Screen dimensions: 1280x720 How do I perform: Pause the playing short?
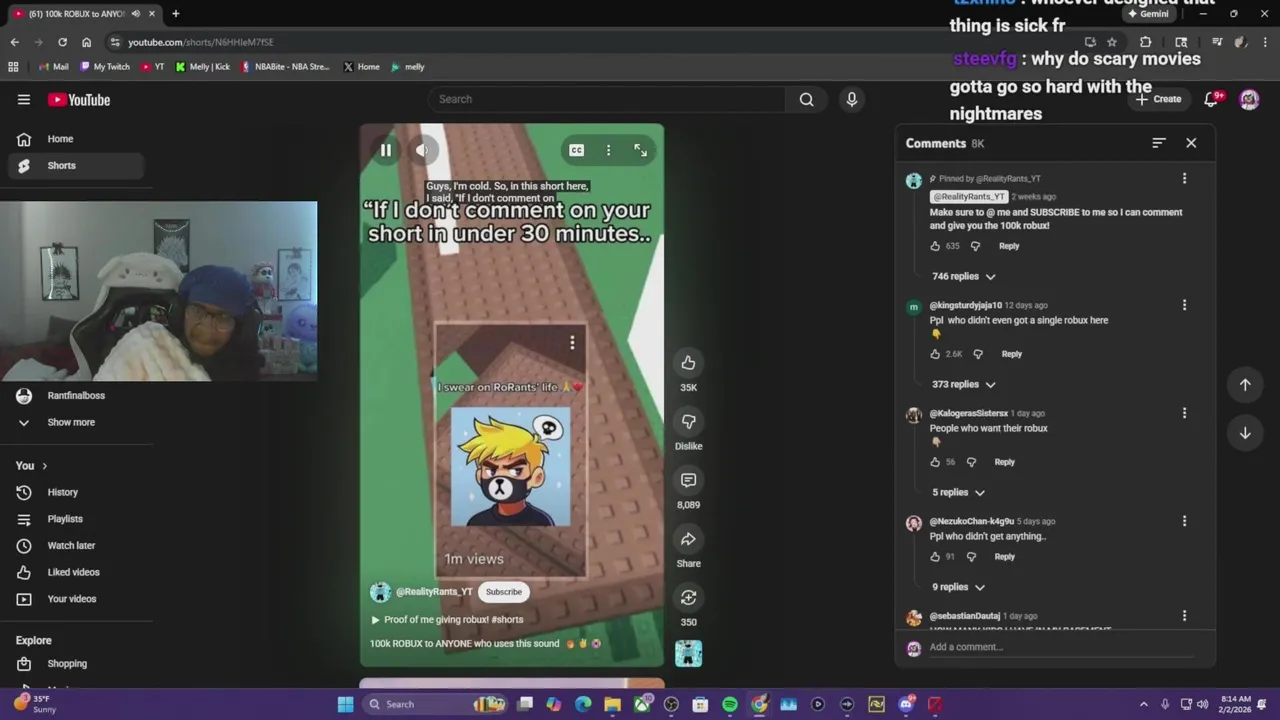(385, 150)
